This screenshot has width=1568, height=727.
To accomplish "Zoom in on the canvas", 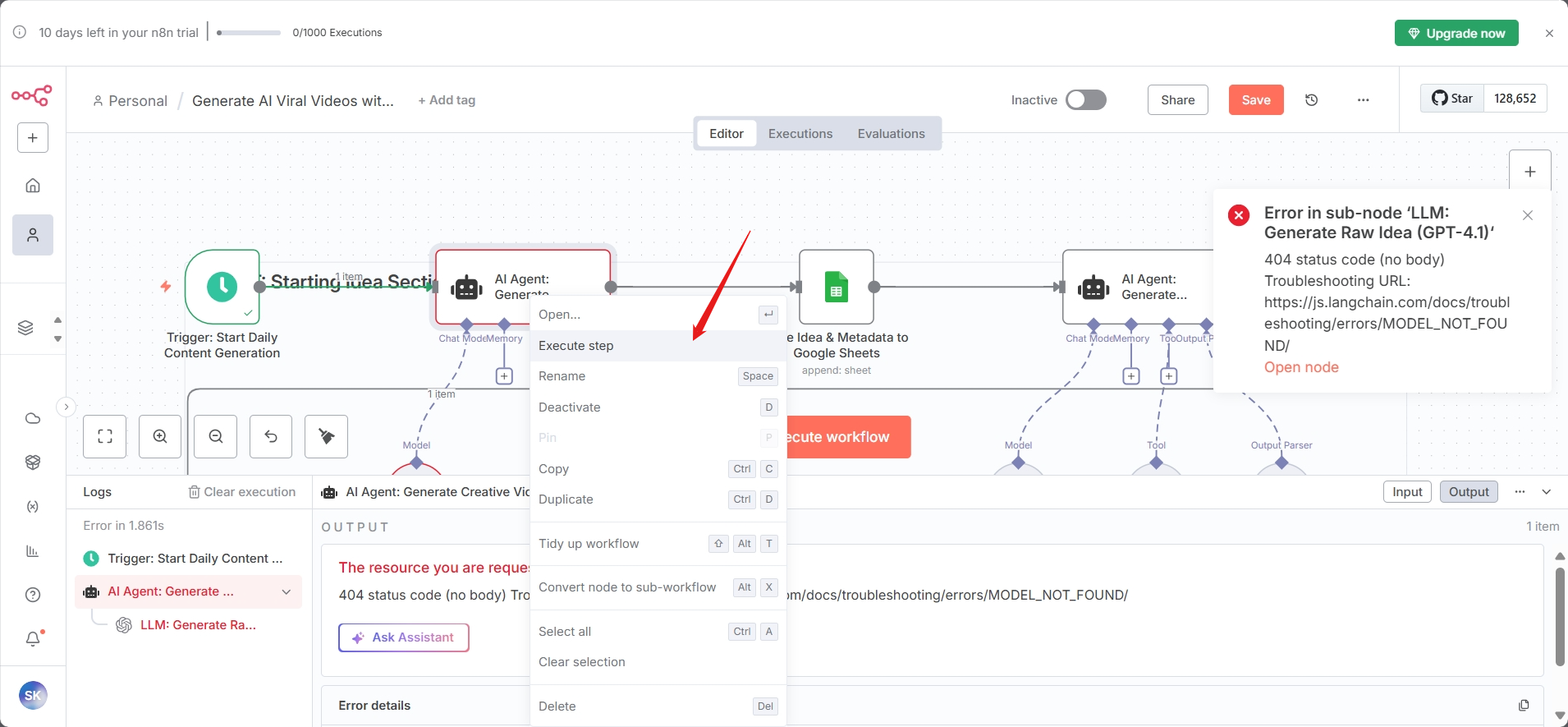I will click(x=160, y=436).
